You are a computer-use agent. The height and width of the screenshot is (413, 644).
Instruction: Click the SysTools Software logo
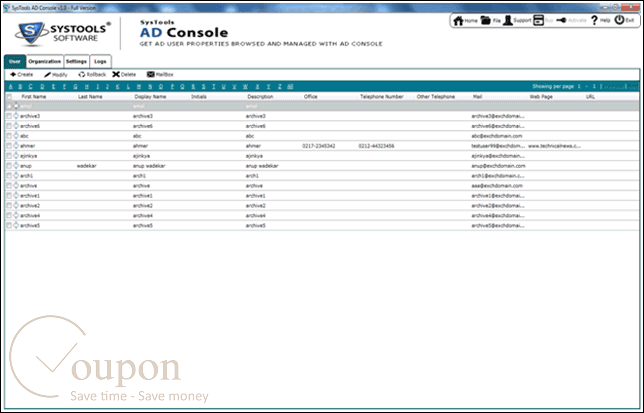(63, 34)
